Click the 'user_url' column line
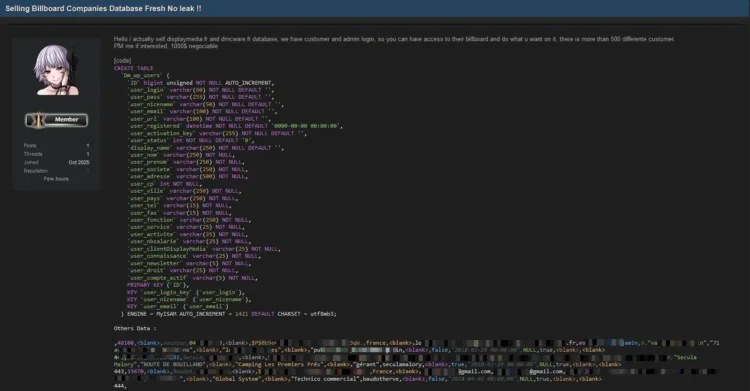The height and width of the screenshot is (391, 750). coord(199,119)
